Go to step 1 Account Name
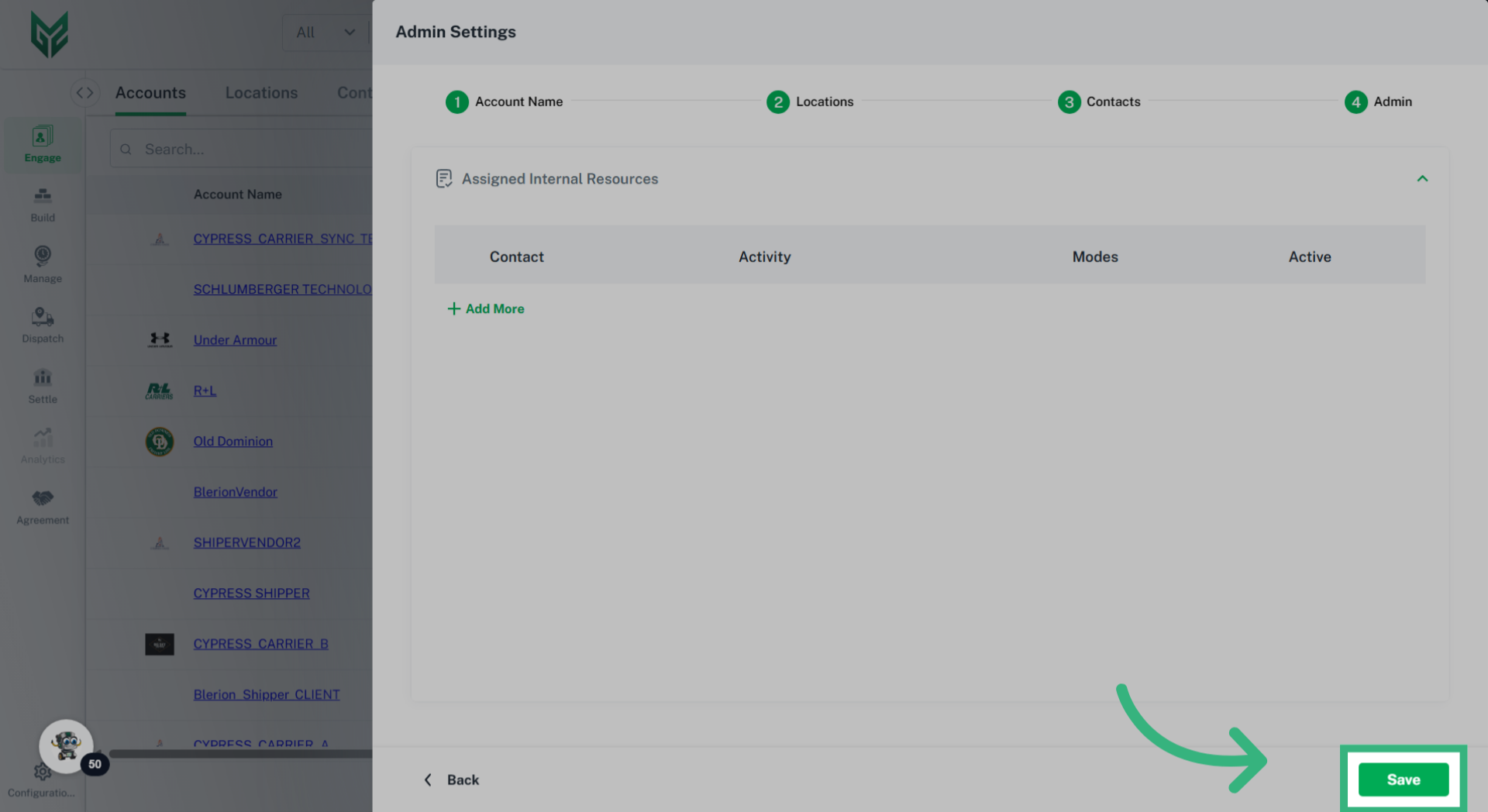This screenshot has width=1488, height=812. [x=504, y=101]
